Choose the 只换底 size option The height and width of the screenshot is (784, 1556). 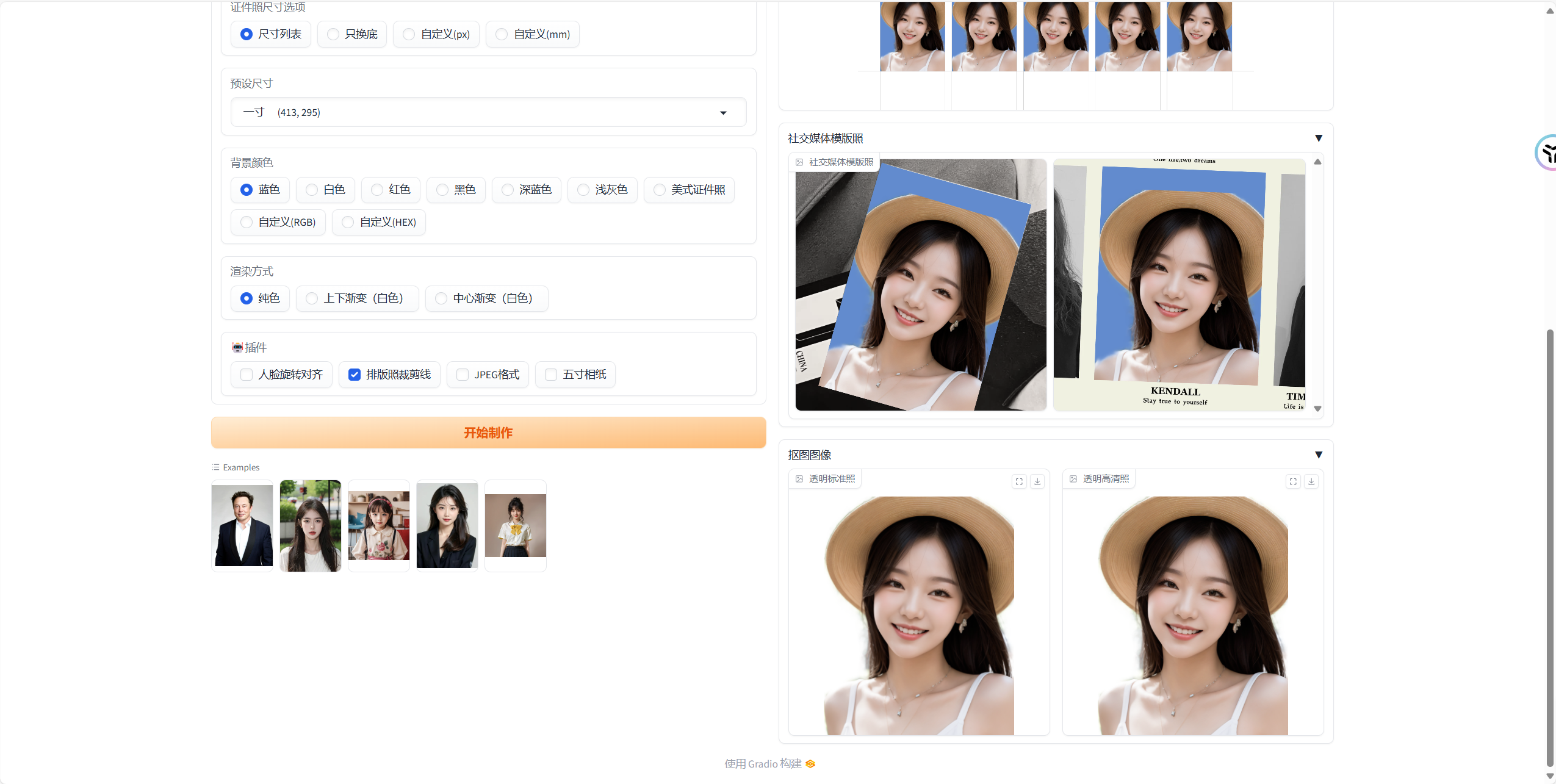[333, 34]
